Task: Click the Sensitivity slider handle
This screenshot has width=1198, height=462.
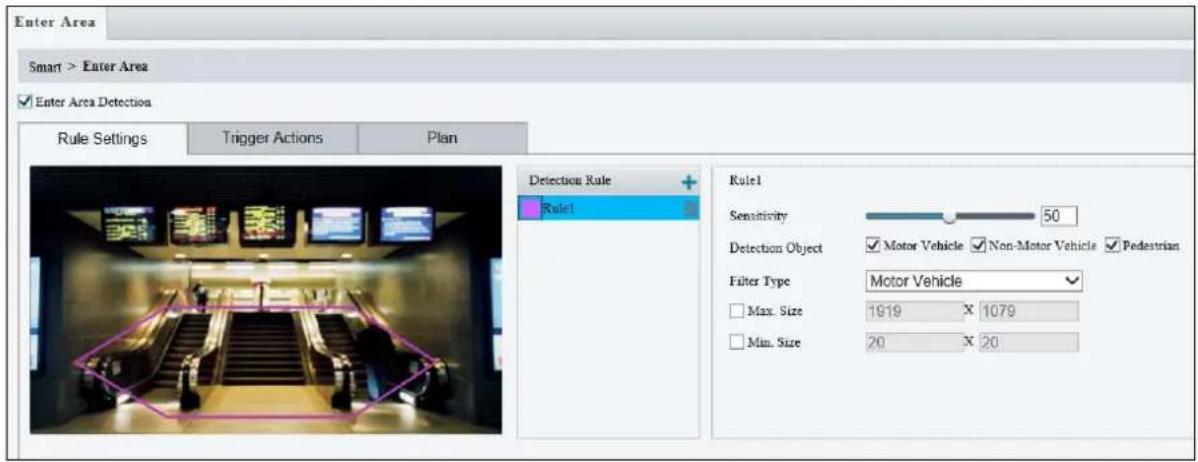Action: click(x=950, y=217)
